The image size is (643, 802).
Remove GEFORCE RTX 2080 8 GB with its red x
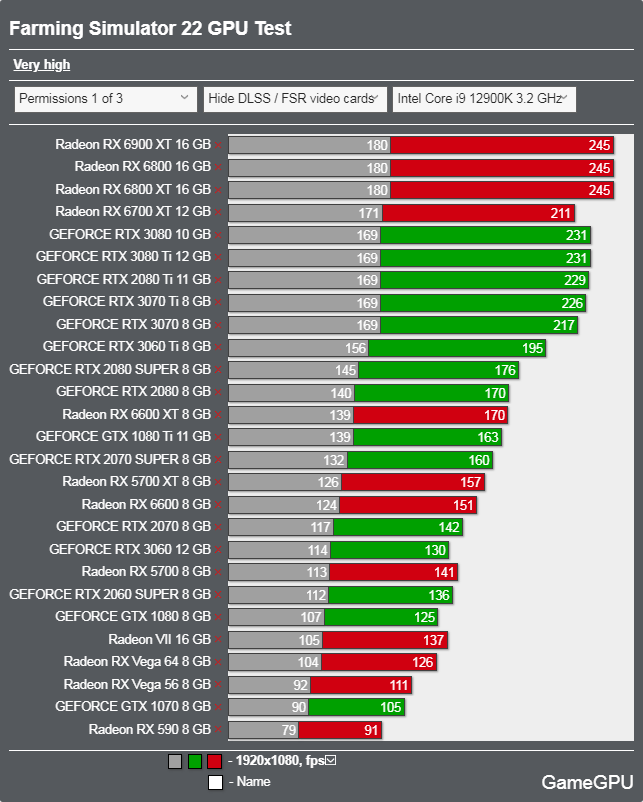218,392
